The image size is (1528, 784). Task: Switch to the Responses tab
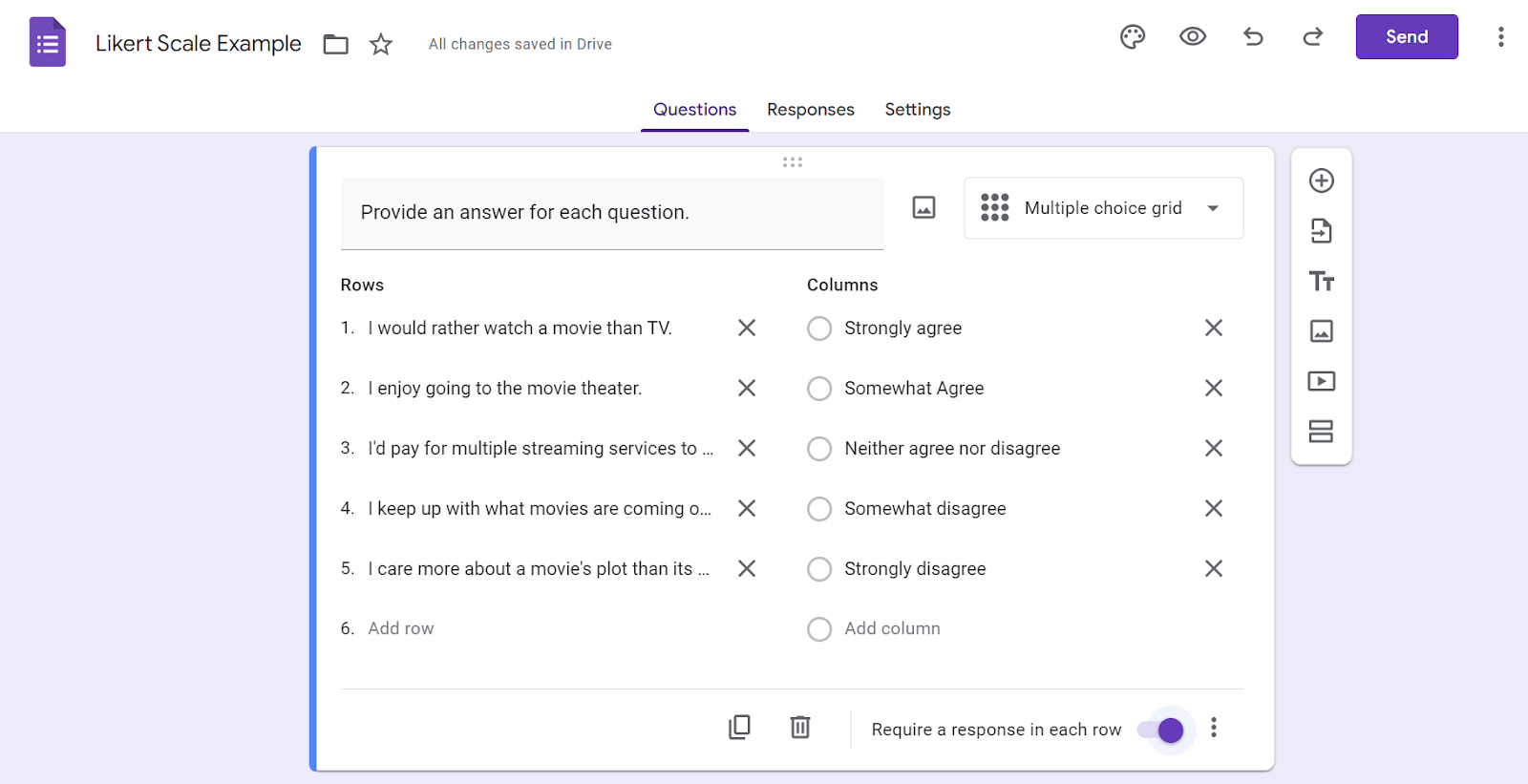click(x=810, y=110)
